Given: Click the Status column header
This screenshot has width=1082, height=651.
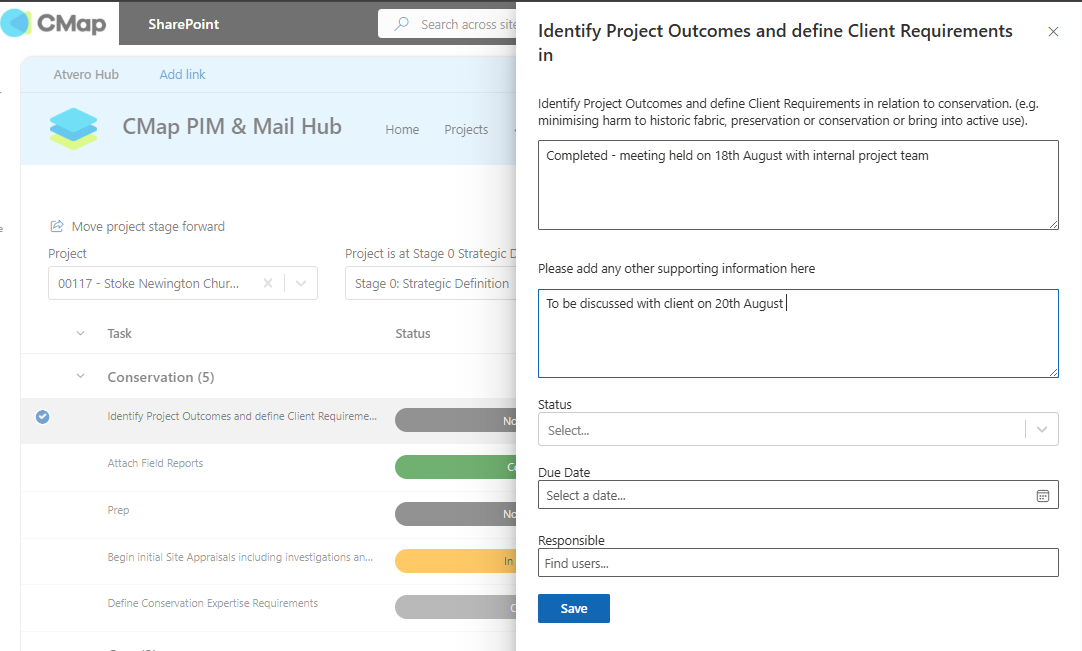Looking at the screenshot, I should coord(413,333).
